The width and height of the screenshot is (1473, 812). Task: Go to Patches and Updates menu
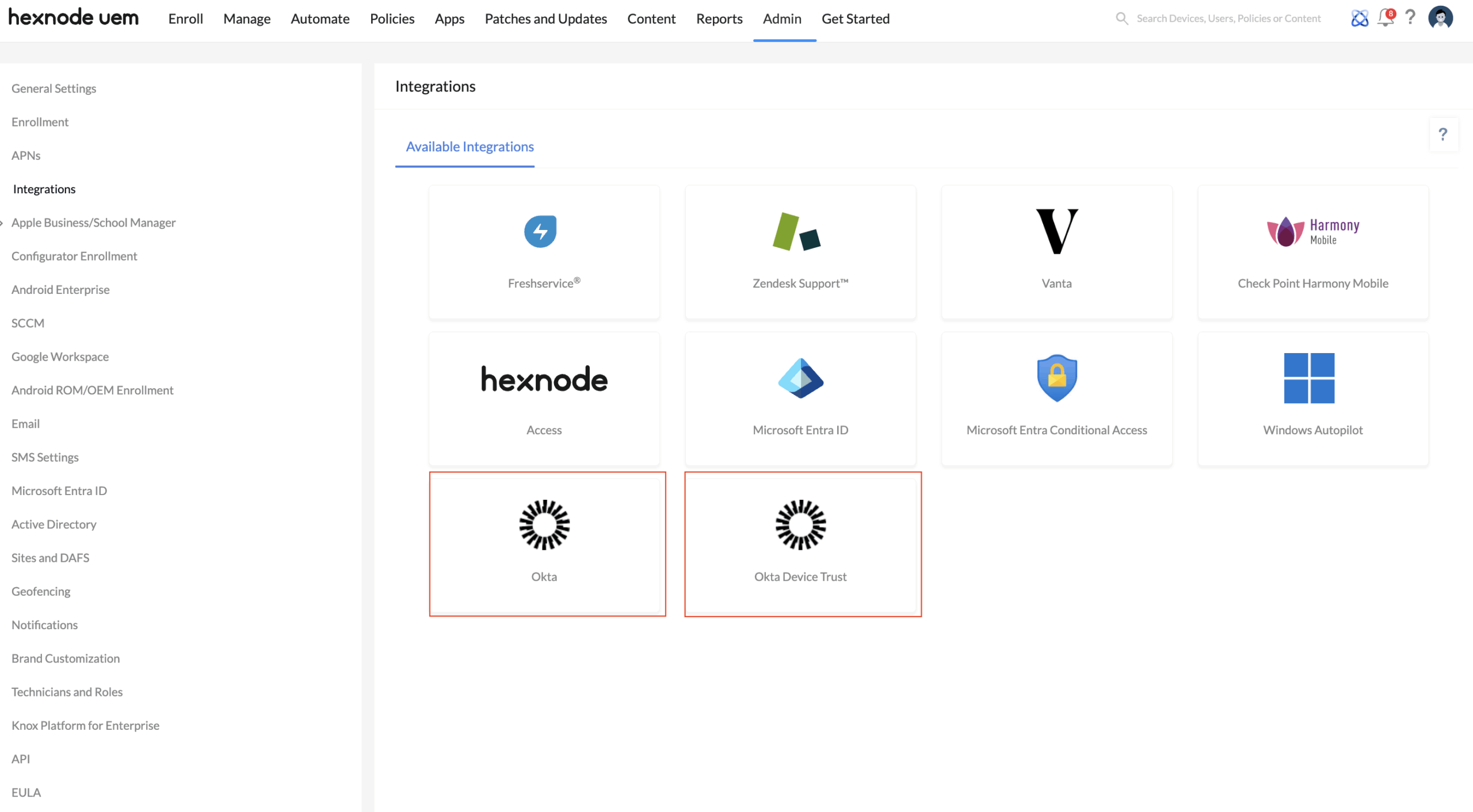click(x=545, y=18)
